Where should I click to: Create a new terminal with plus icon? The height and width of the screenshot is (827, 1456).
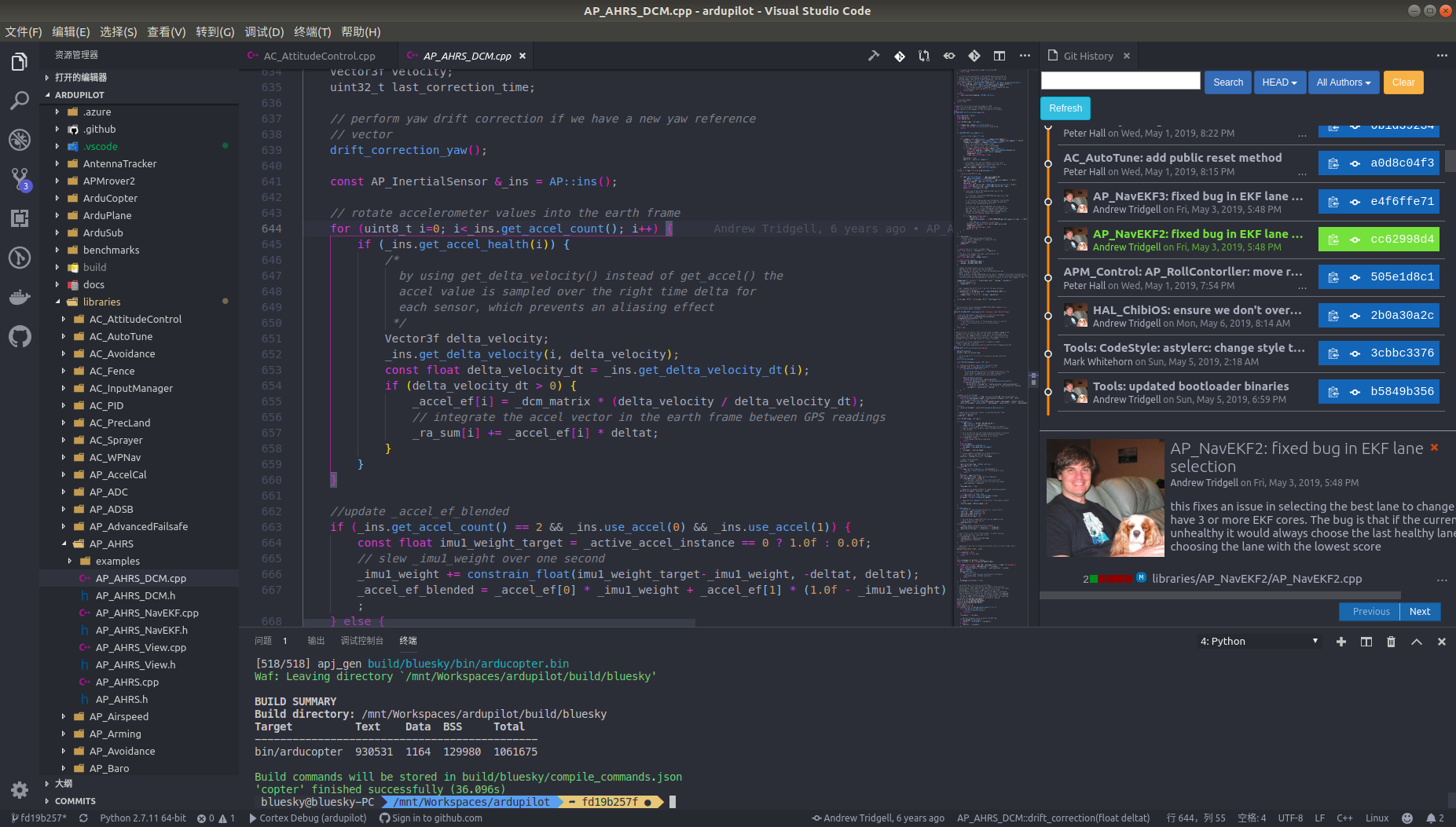1341,642
